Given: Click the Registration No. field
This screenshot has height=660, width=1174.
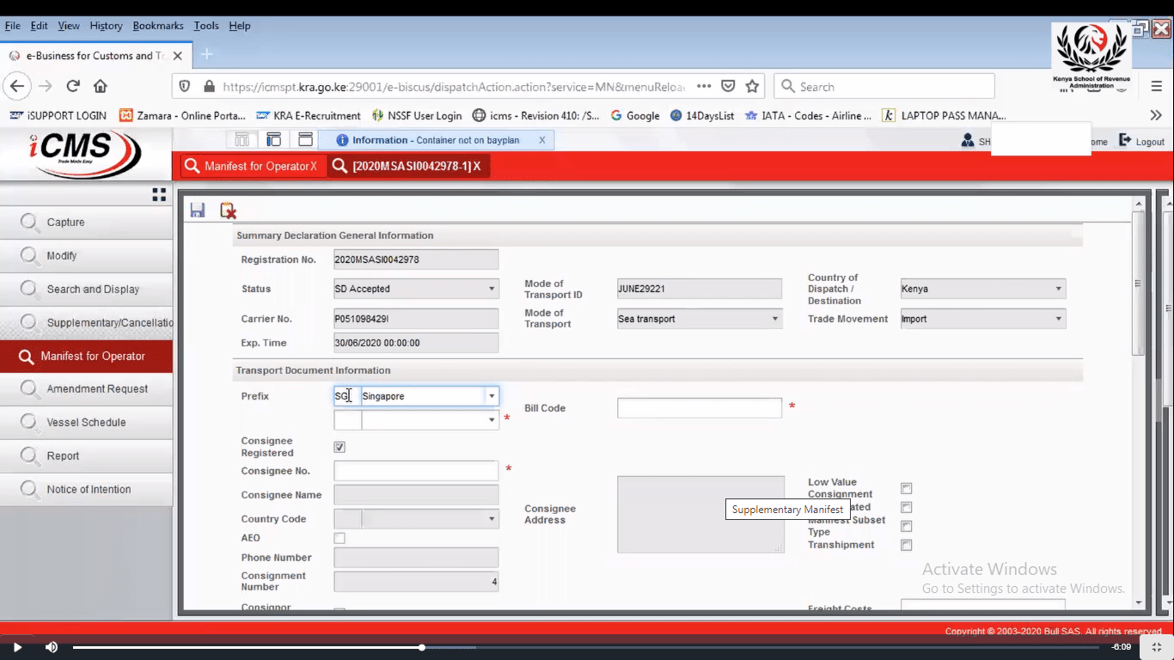Looking at the screenshot, I should point(416,259).
